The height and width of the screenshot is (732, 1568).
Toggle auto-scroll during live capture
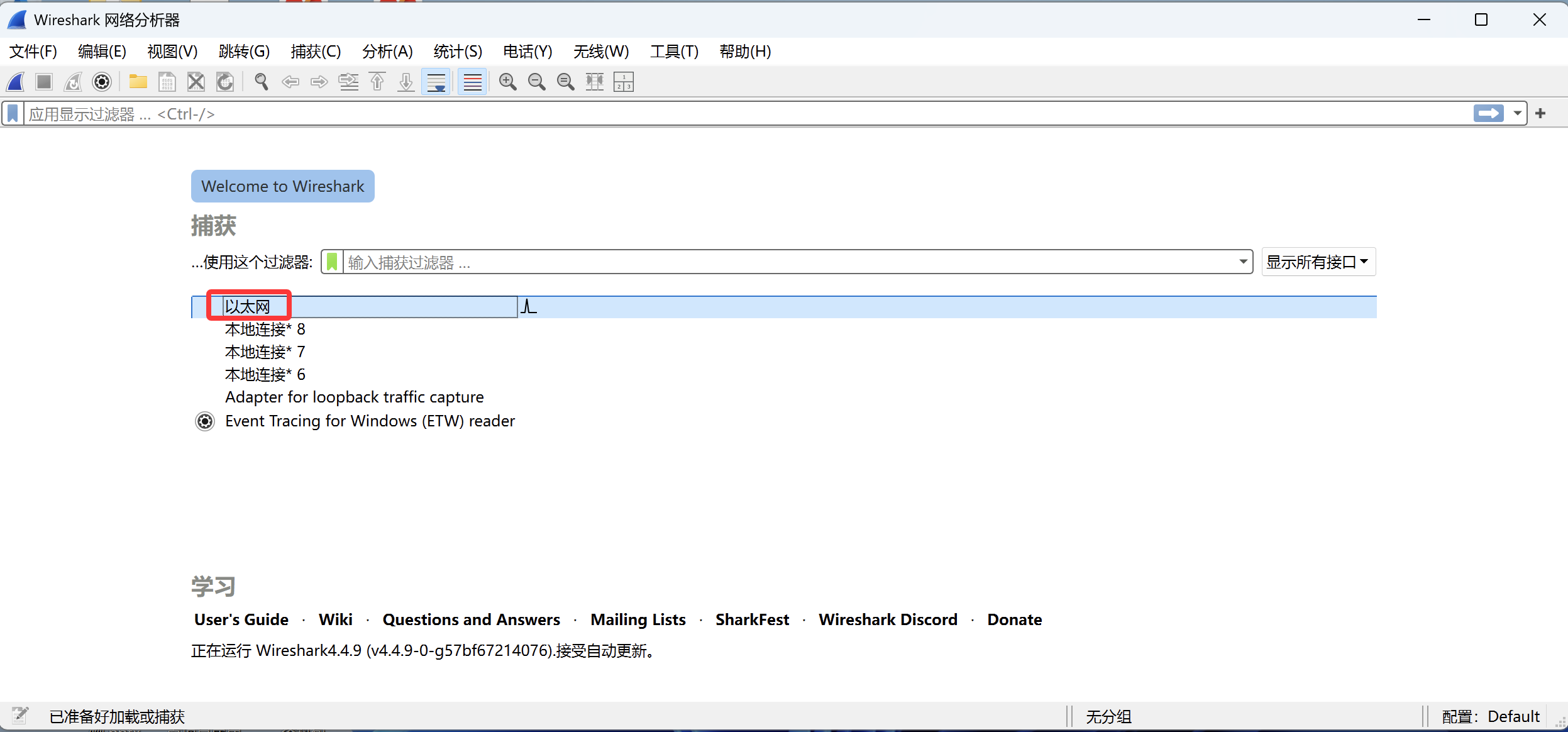tap(436, 82)
